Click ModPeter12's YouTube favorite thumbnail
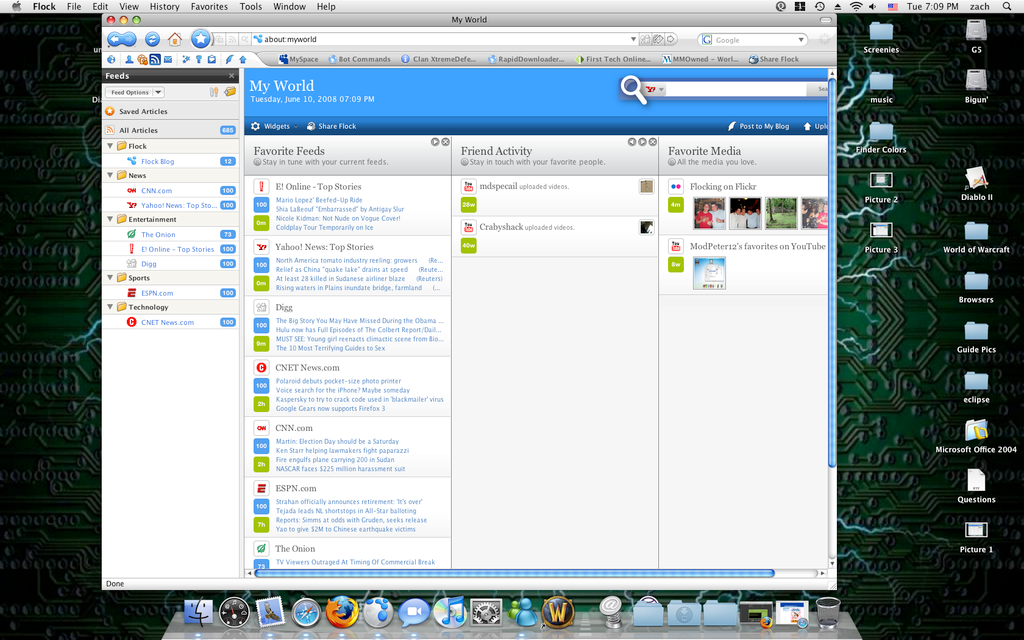 (x=709, y=273)
